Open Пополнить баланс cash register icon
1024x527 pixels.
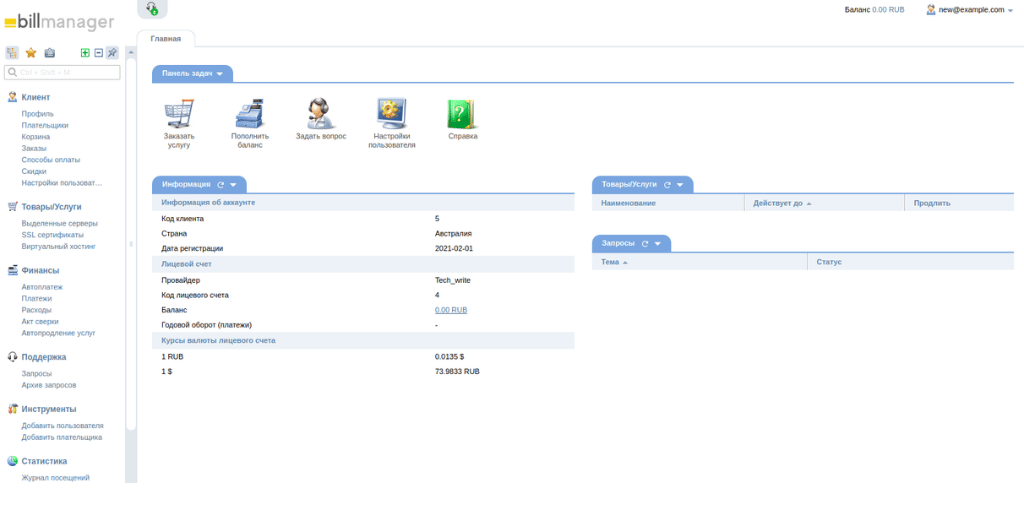[x=250, y=113]
